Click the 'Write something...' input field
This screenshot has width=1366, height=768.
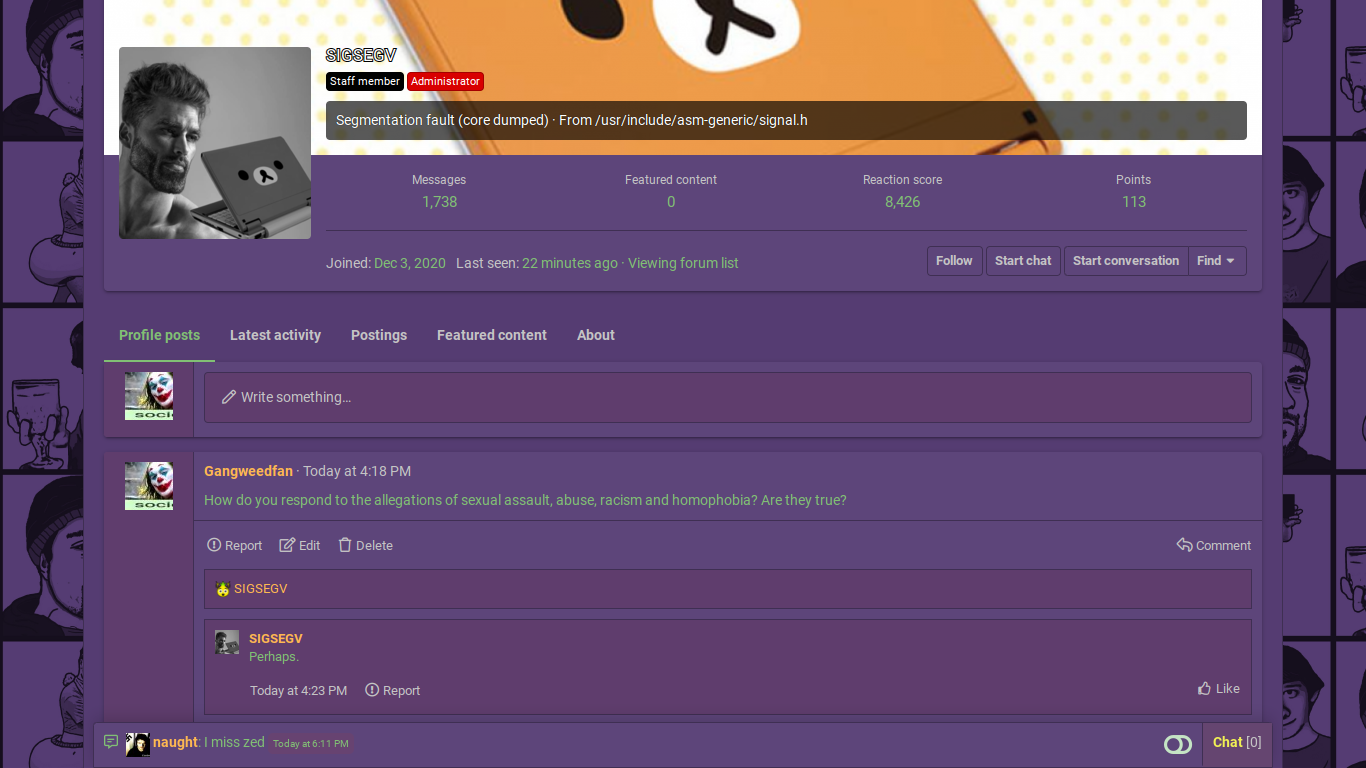[x=727, y=397]
